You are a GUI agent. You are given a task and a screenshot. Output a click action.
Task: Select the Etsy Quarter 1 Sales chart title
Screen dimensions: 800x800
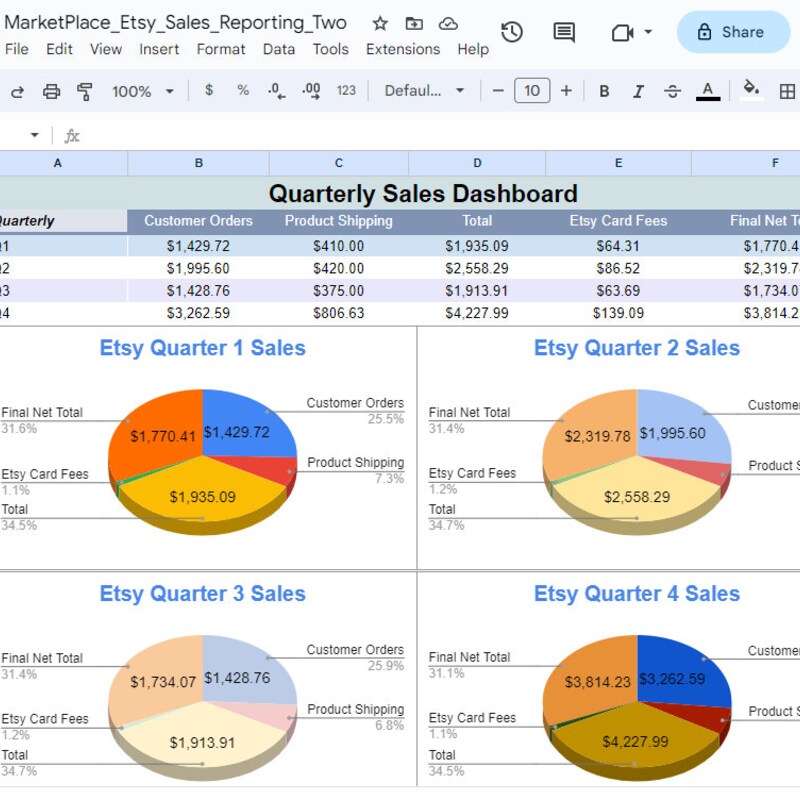203,348
